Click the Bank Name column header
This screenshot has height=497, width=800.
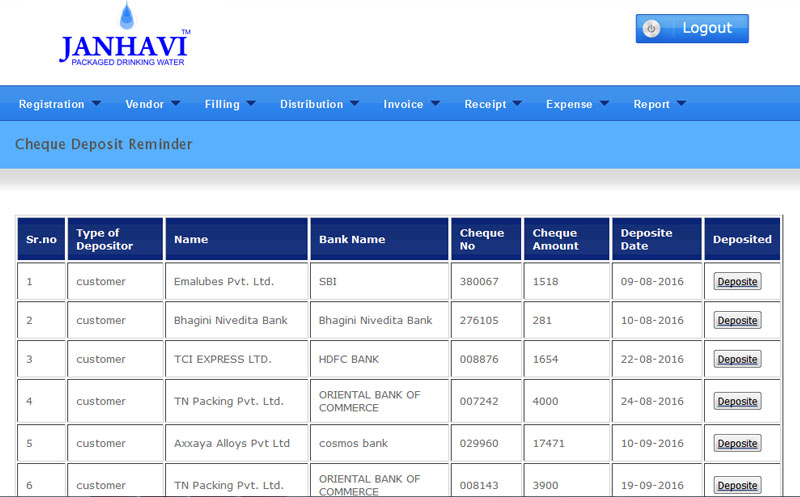(x=379, y=239)
